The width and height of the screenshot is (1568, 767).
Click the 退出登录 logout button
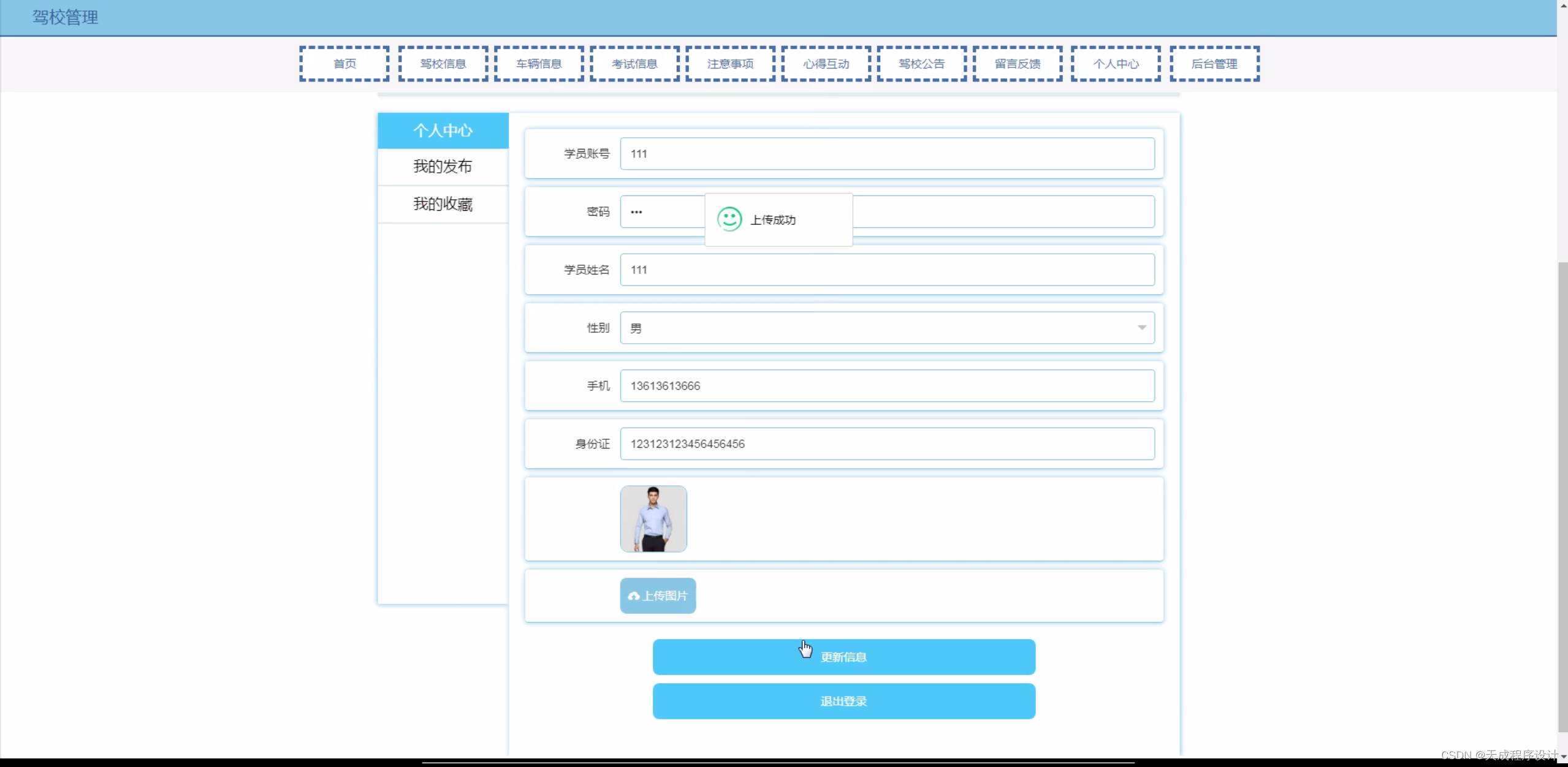pos(843,700)
